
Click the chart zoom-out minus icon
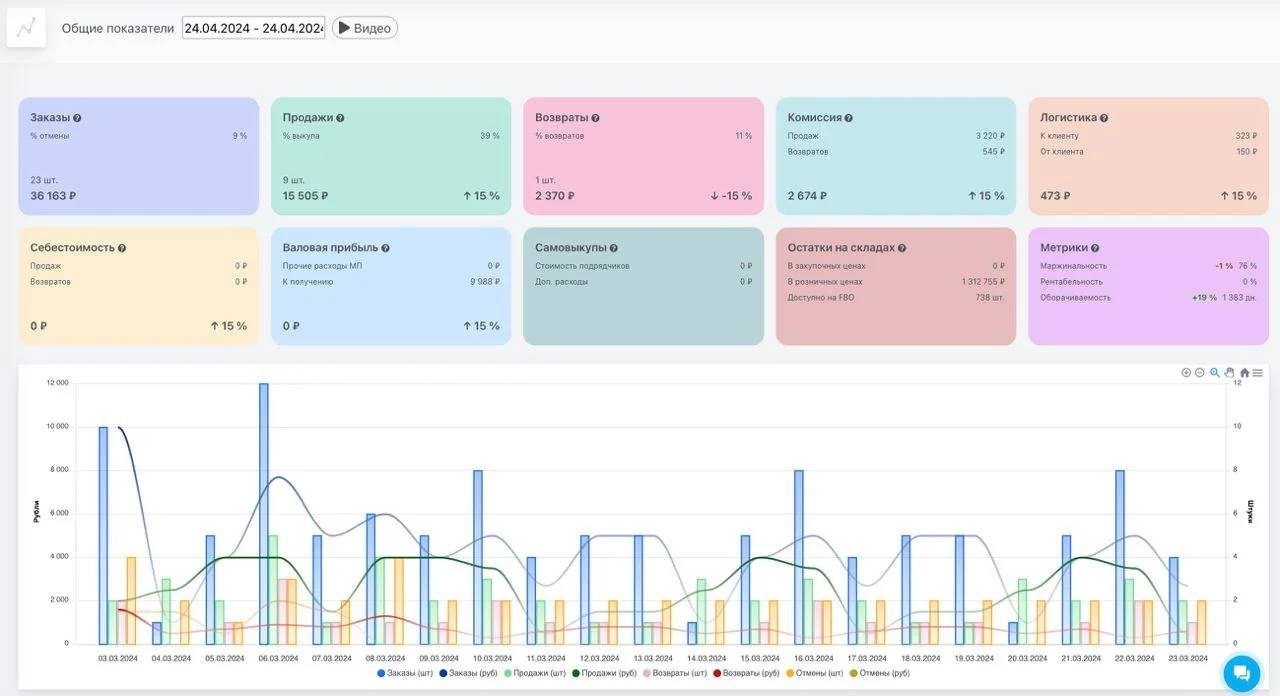pyautogui.click(x=1200, y=373)
